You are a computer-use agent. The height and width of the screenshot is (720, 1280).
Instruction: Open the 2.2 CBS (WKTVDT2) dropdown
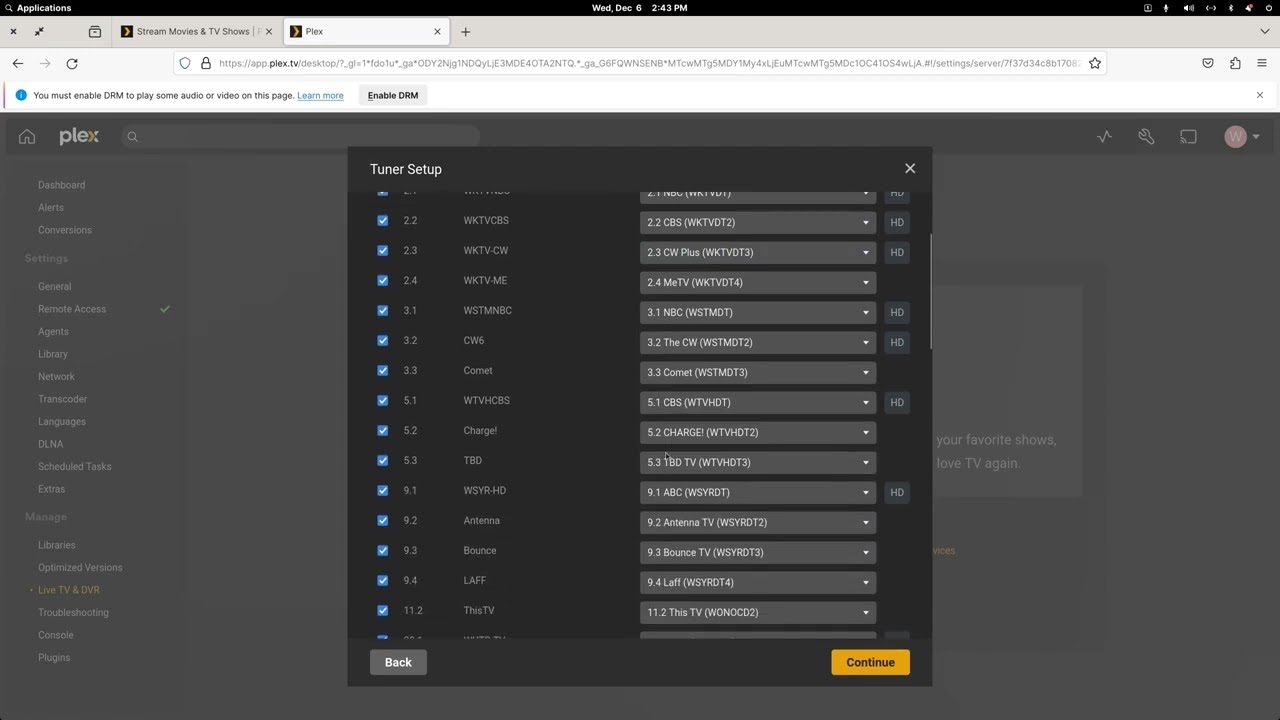[758, 222]
